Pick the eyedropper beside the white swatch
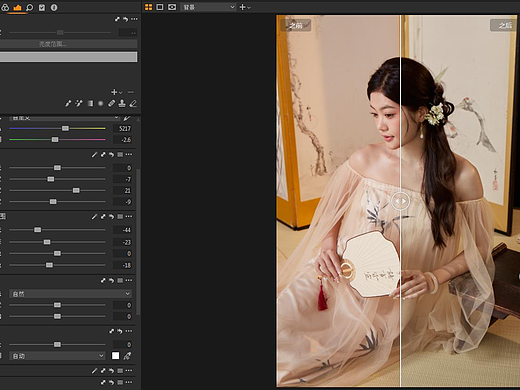520x390 pixels. tap(127, 356)
